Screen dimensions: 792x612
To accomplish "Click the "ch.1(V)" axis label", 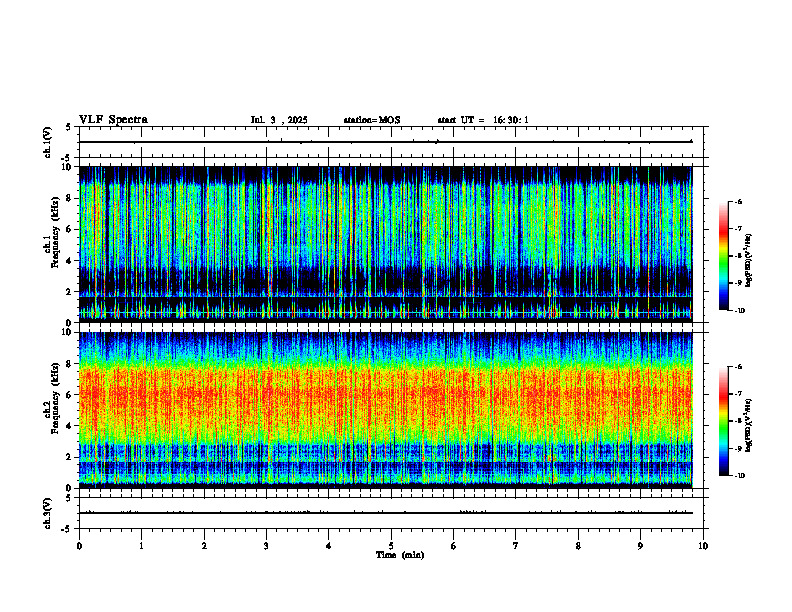I will 48,142.
